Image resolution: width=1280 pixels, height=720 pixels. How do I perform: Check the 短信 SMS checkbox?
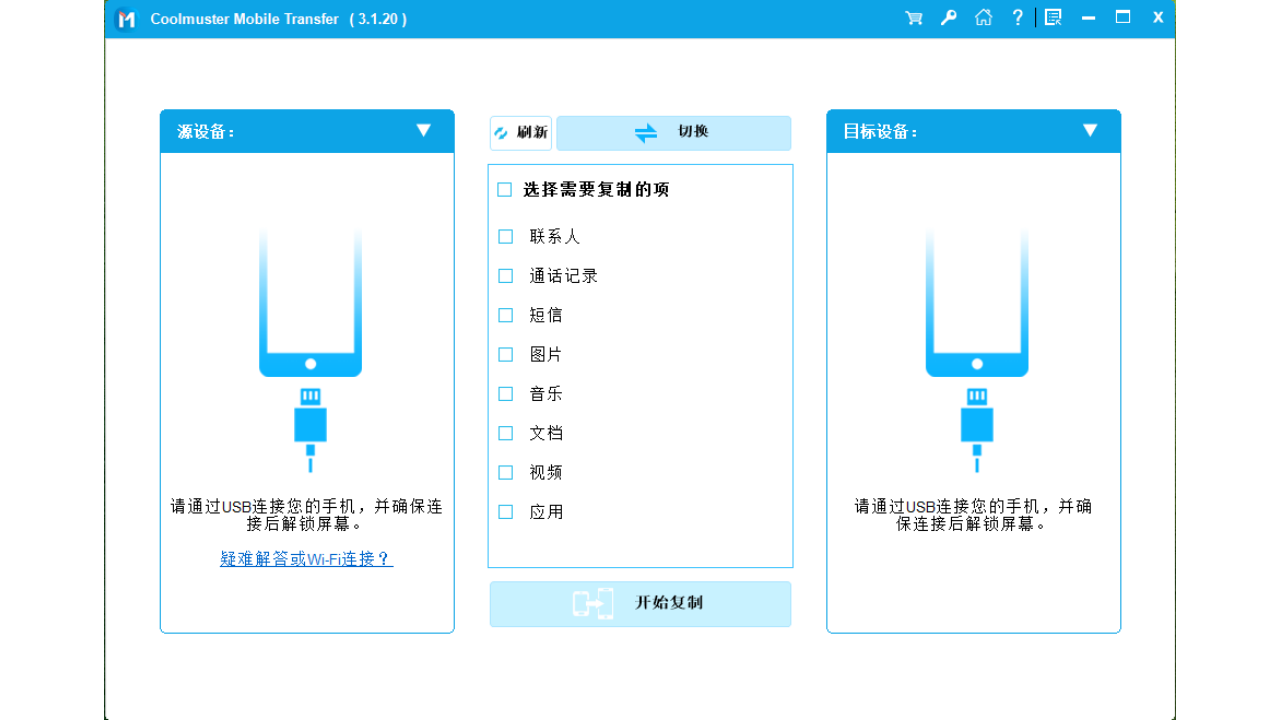505,315
